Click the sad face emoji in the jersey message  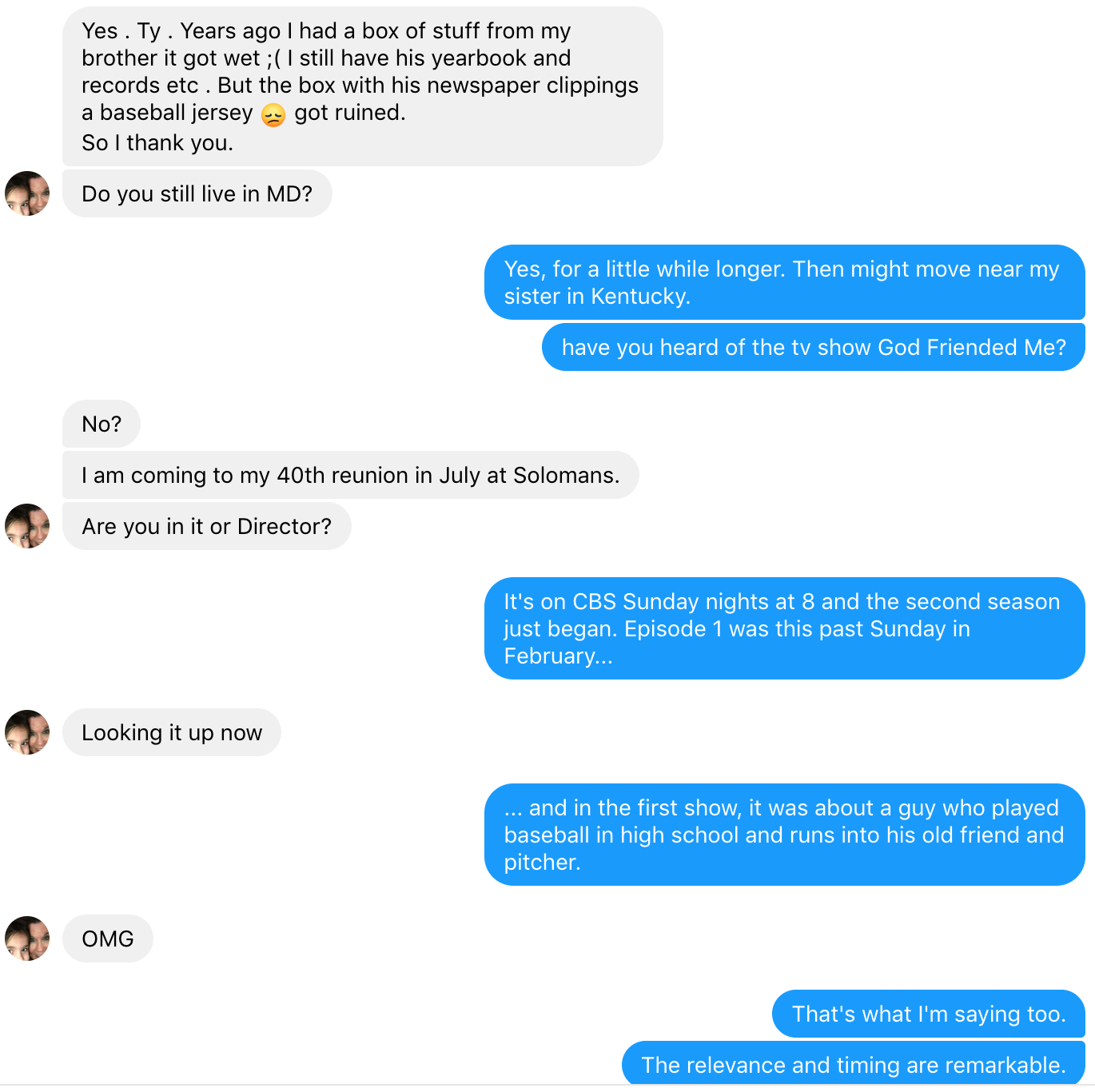(273, 114)
